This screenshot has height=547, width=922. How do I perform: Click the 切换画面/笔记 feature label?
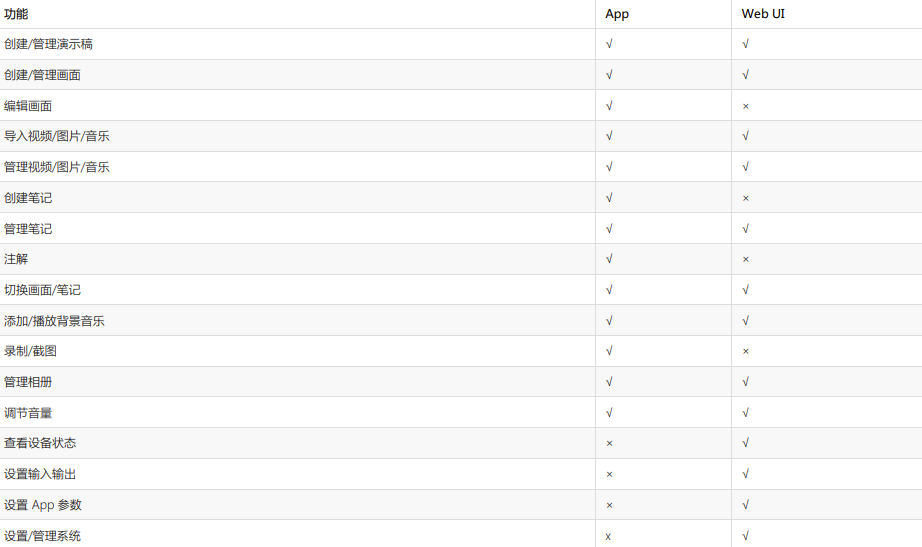click(x=42, y=290)
